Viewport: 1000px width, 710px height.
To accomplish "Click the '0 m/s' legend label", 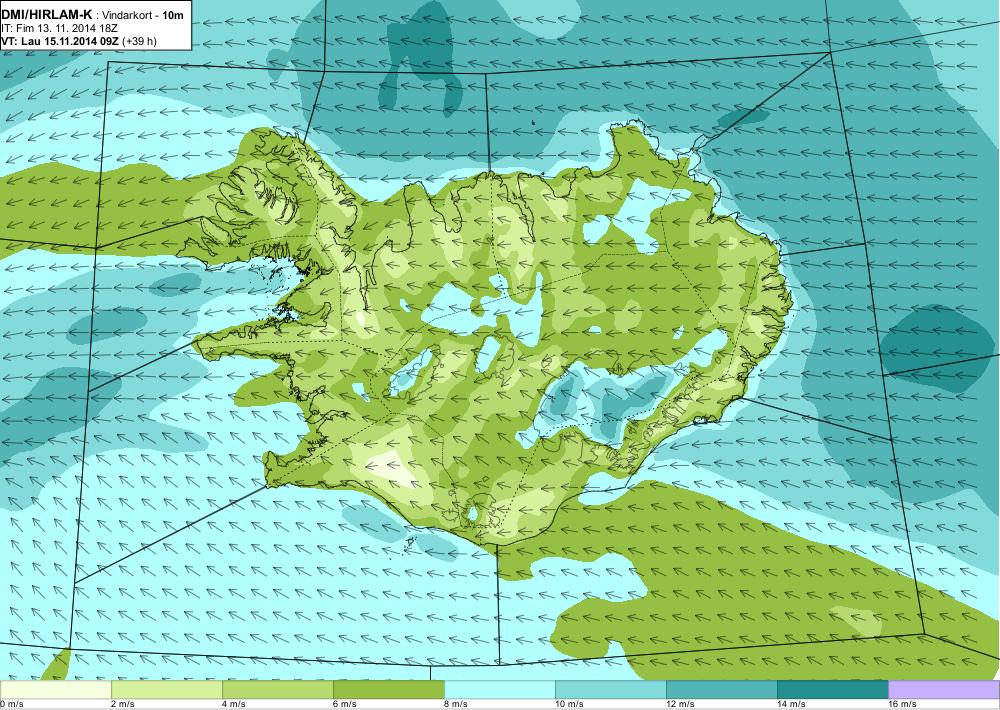I will point(12,704).
